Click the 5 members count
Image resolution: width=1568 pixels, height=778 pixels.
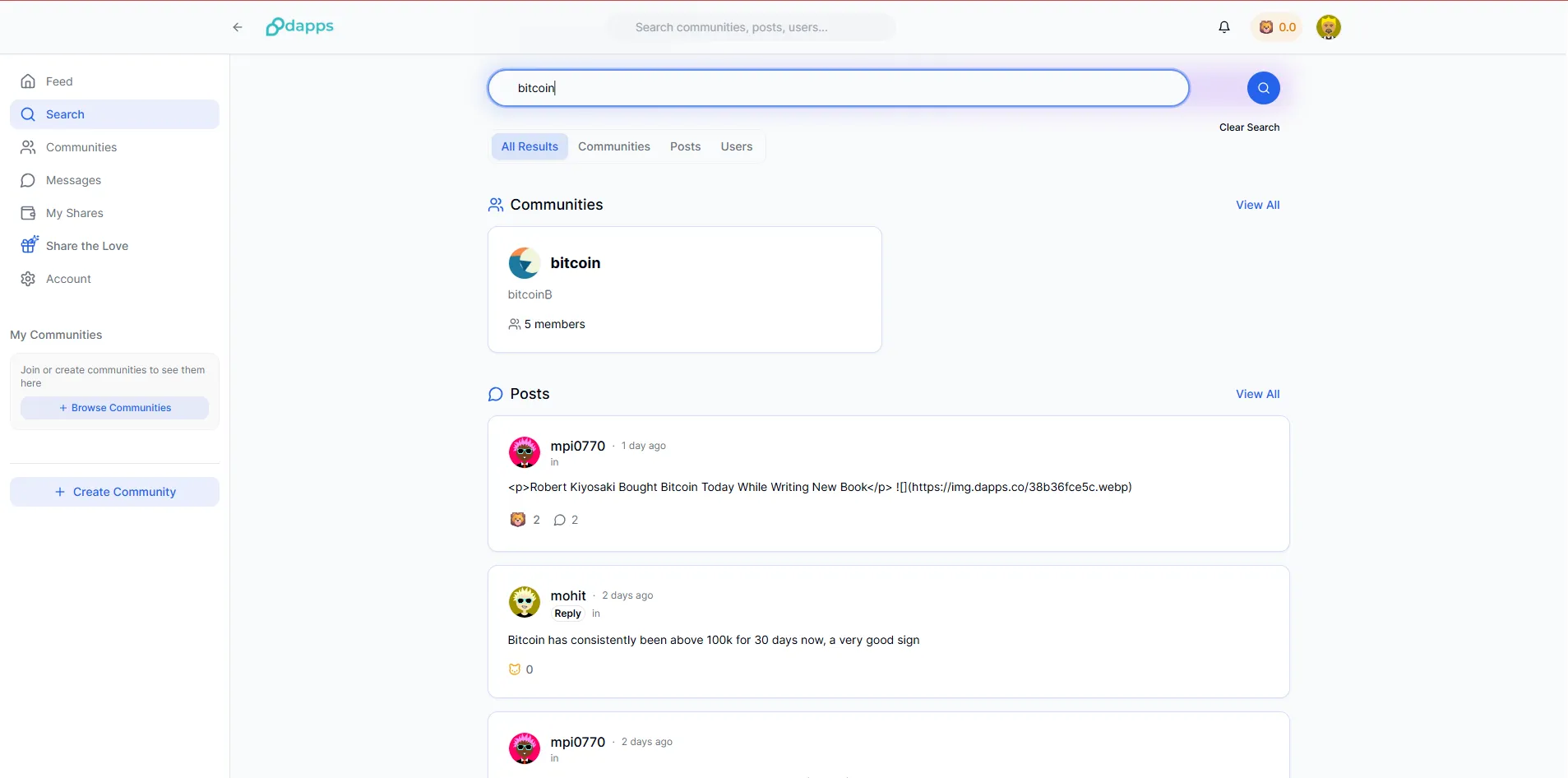[547, 324]
